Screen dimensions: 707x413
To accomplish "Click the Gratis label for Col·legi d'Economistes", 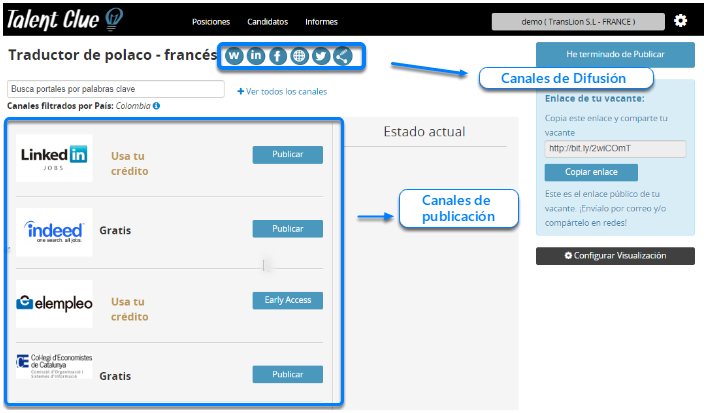I will point(115,376).
